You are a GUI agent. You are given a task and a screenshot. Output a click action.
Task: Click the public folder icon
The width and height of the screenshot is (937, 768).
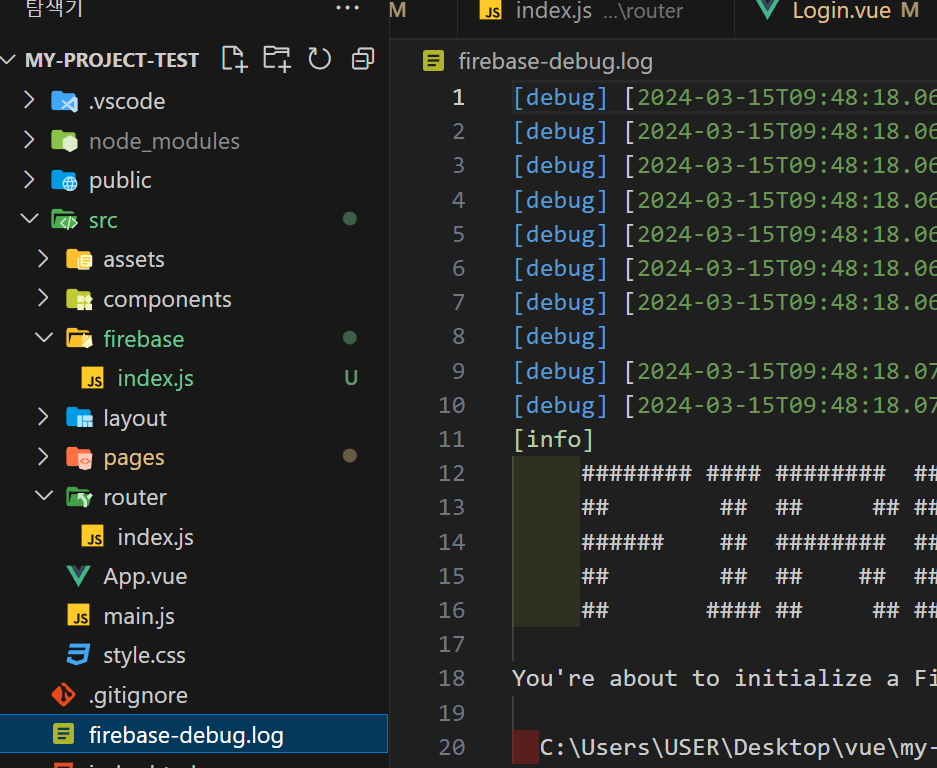coord(65,180)
